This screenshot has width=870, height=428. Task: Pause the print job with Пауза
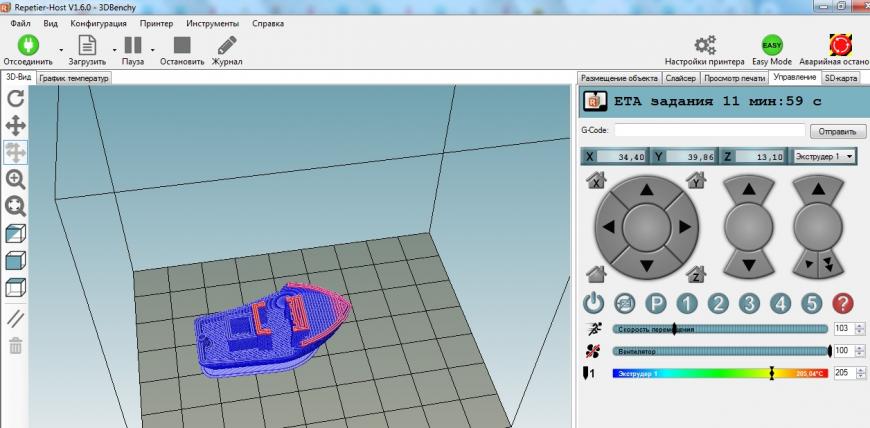[133, 45]
